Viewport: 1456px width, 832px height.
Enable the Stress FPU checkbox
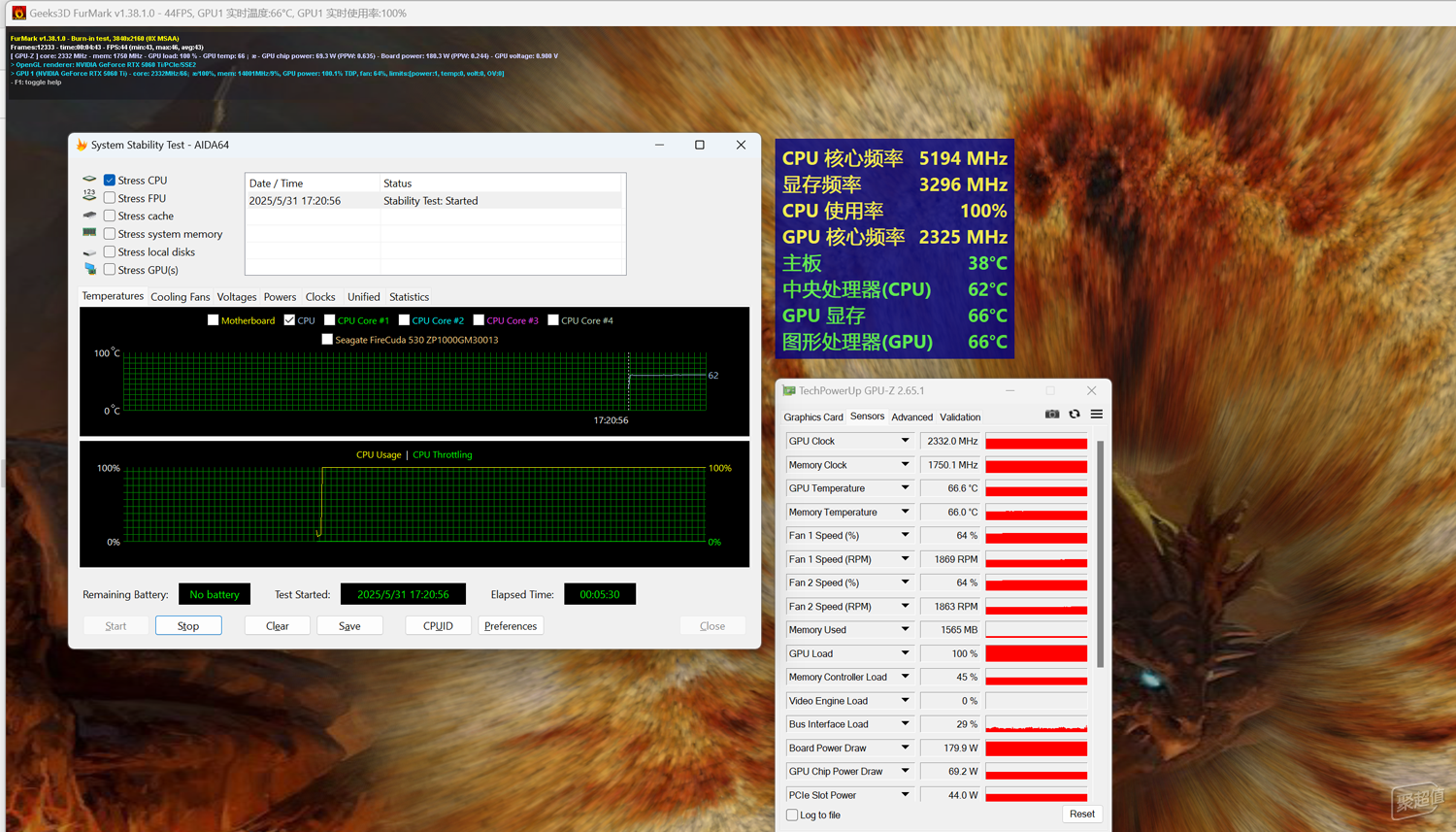(x=110, y=198)
